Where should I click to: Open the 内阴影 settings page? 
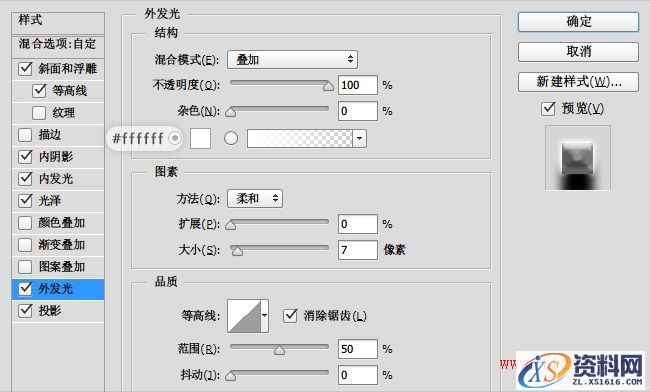(x=56, y=156)
